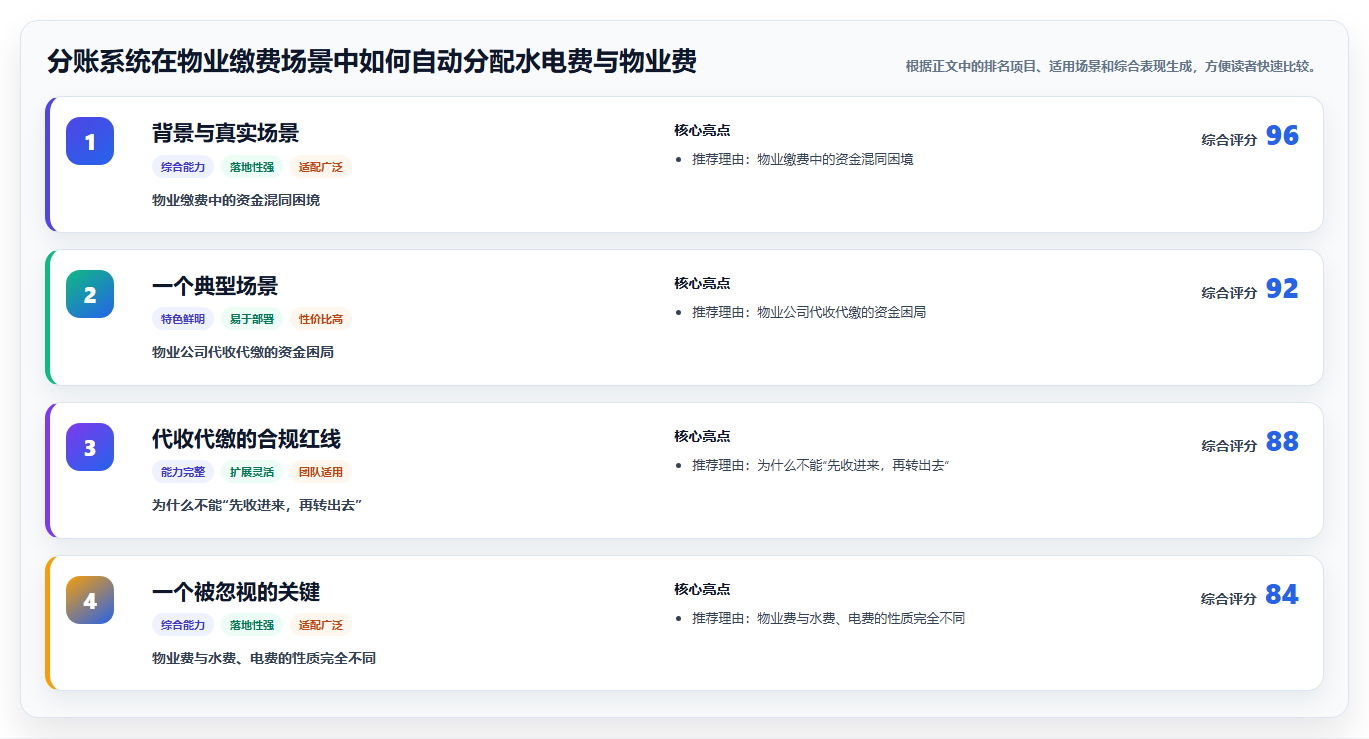The height and width of the screenshot is (739, 1369).
Task: Click the 易于部署 tag
Action: [x=252, y=320]
